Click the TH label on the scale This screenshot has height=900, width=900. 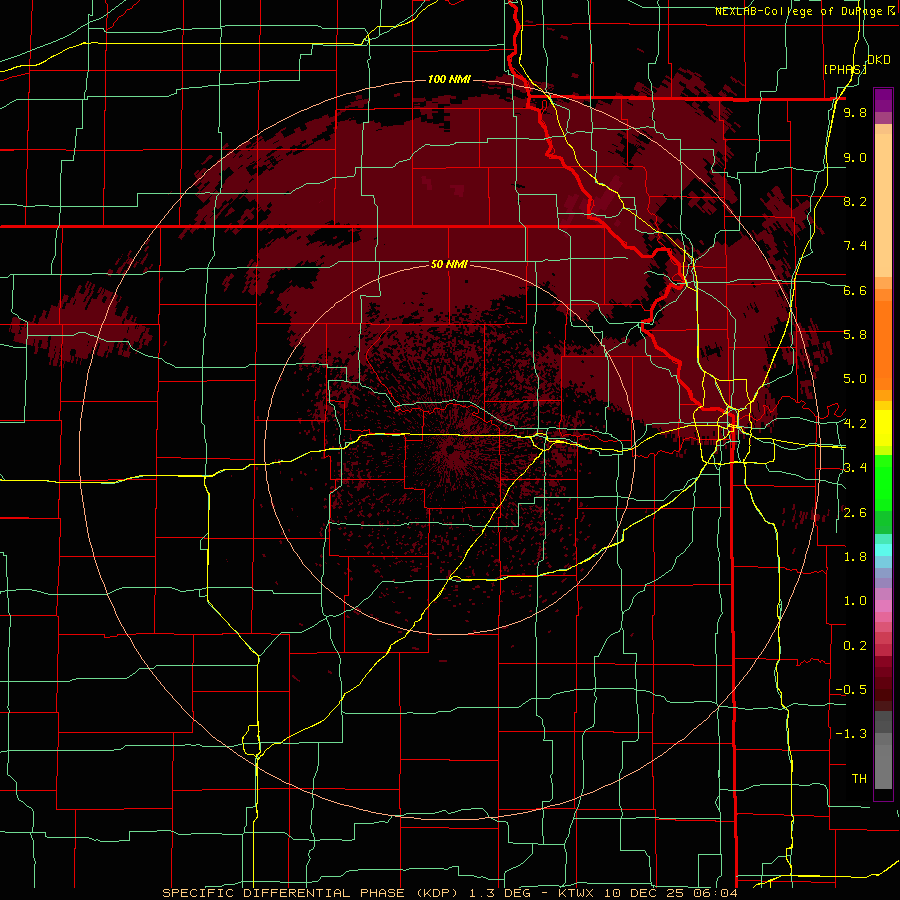coord(859,779)
